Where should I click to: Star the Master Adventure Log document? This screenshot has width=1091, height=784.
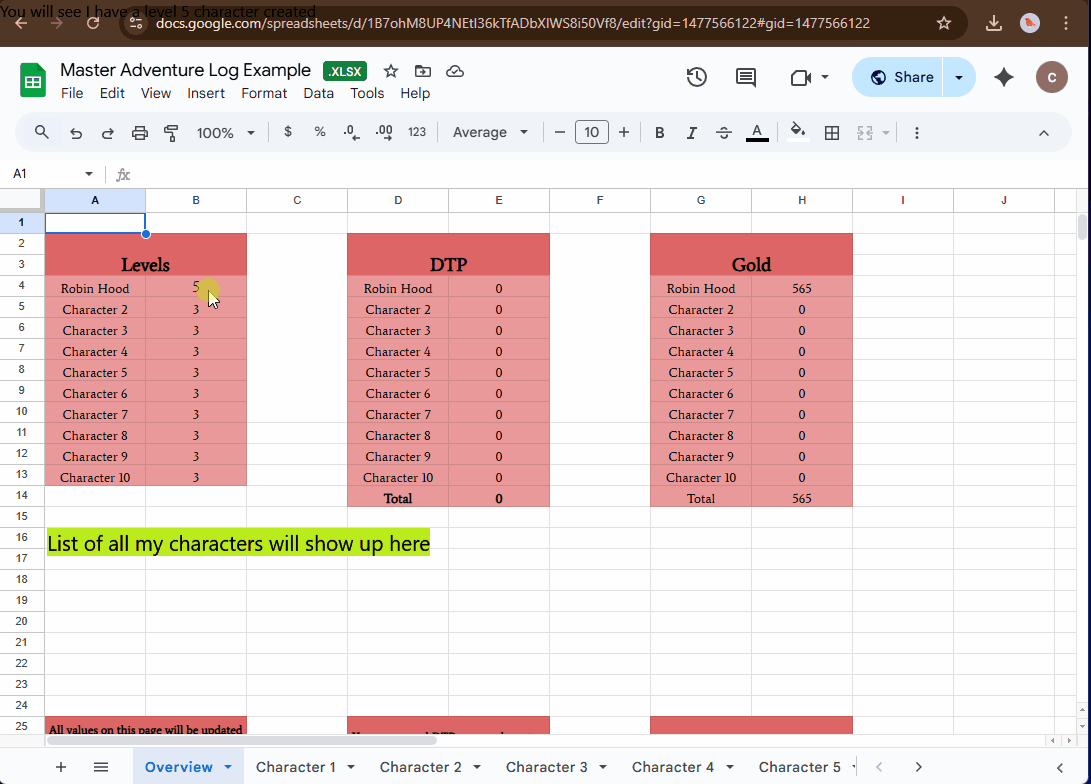(x=391, y=71)
